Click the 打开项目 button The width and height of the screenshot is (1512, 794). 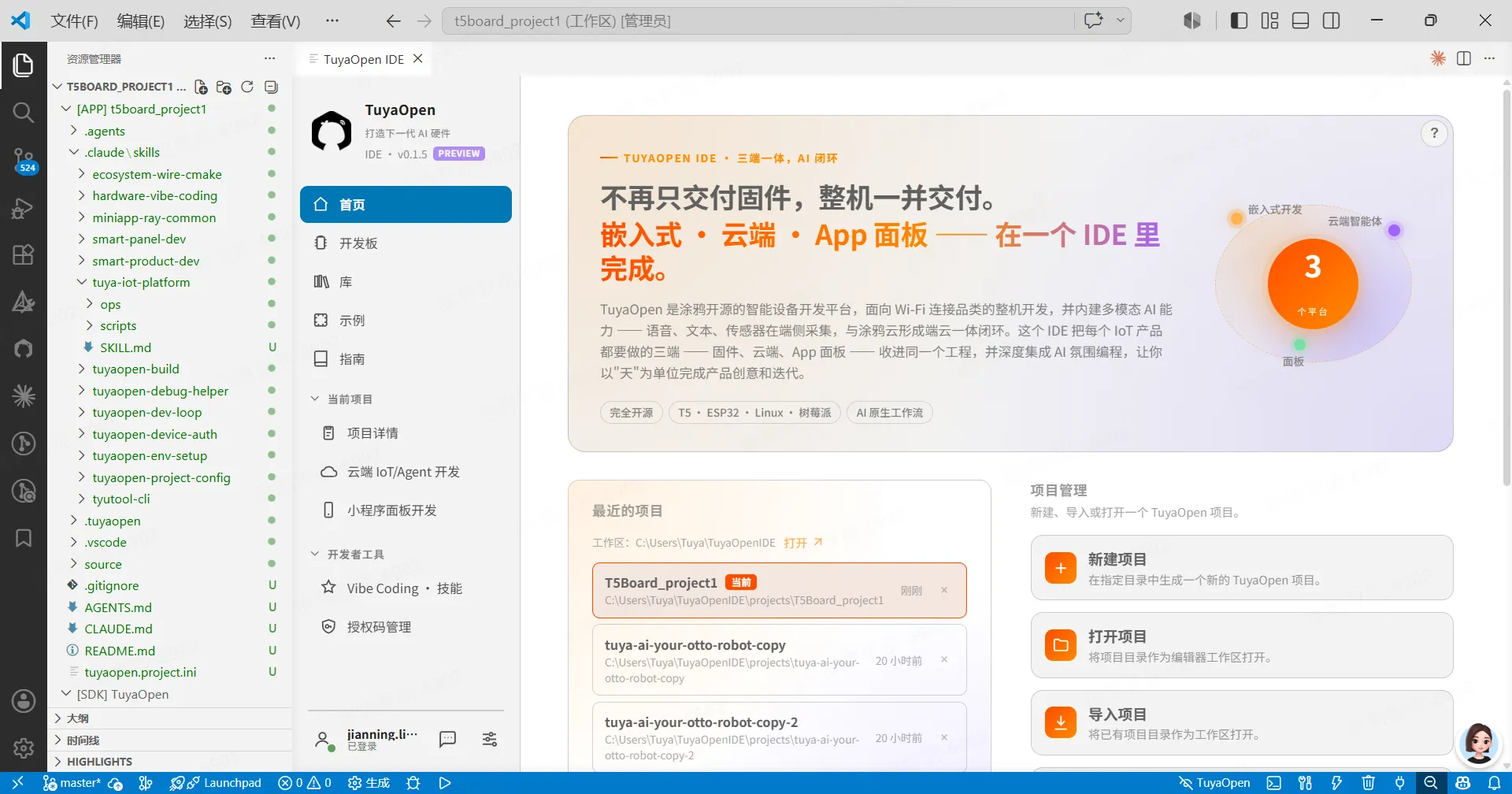coord(1242,645)
